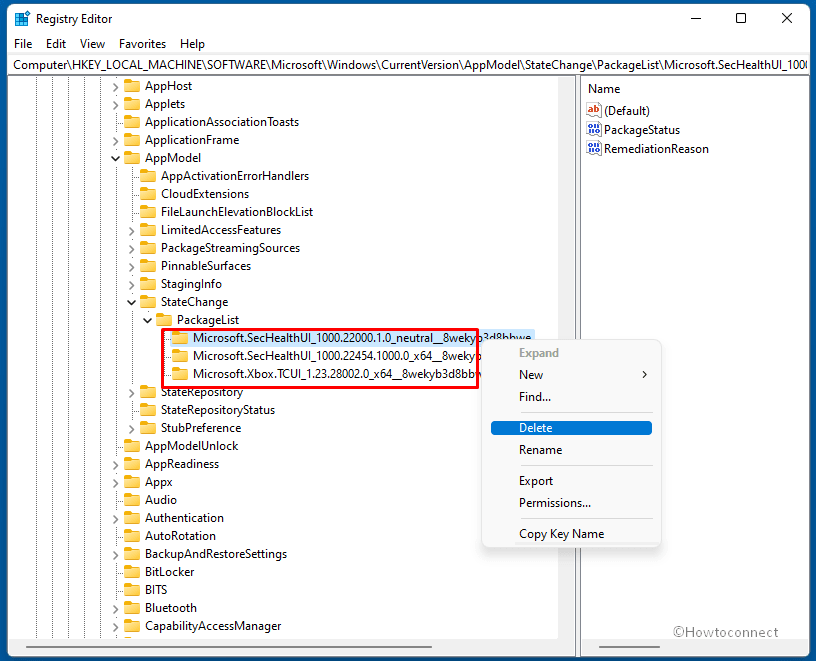Click the BITS folder icon
This screenshot has width=816, height=661.
point(132,590)
